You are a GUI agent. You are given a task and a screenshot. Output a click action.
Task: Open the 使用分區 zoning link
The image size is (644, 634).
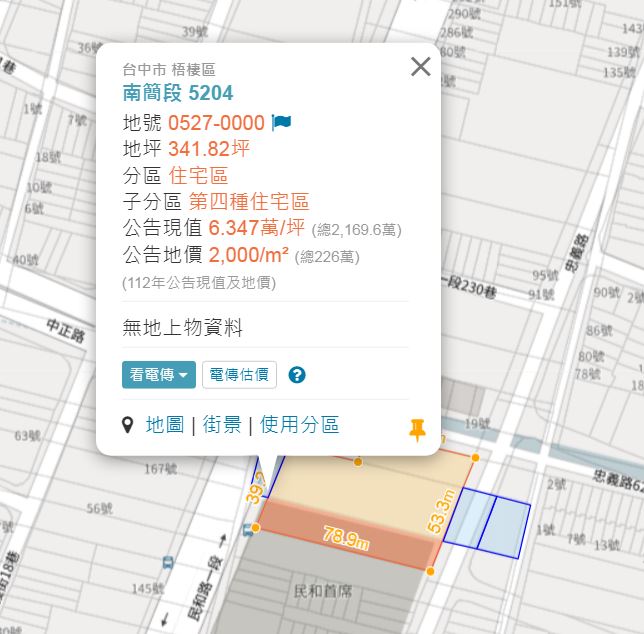[299, 425]
